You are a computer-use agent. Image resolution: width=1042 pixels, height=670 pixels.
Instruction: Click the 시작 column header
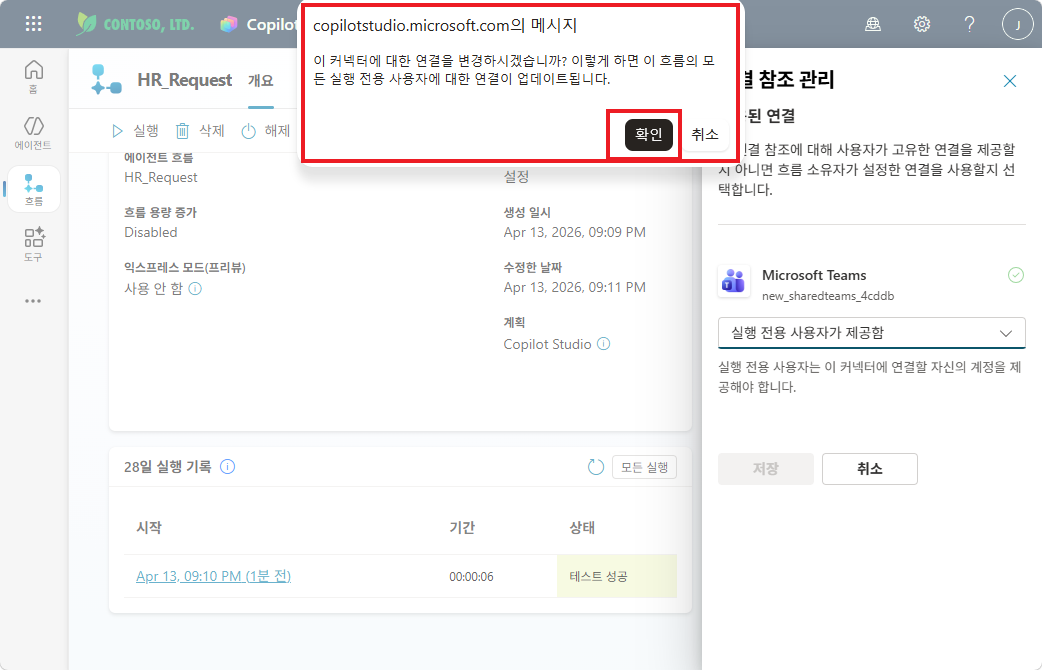pos(149,528)
